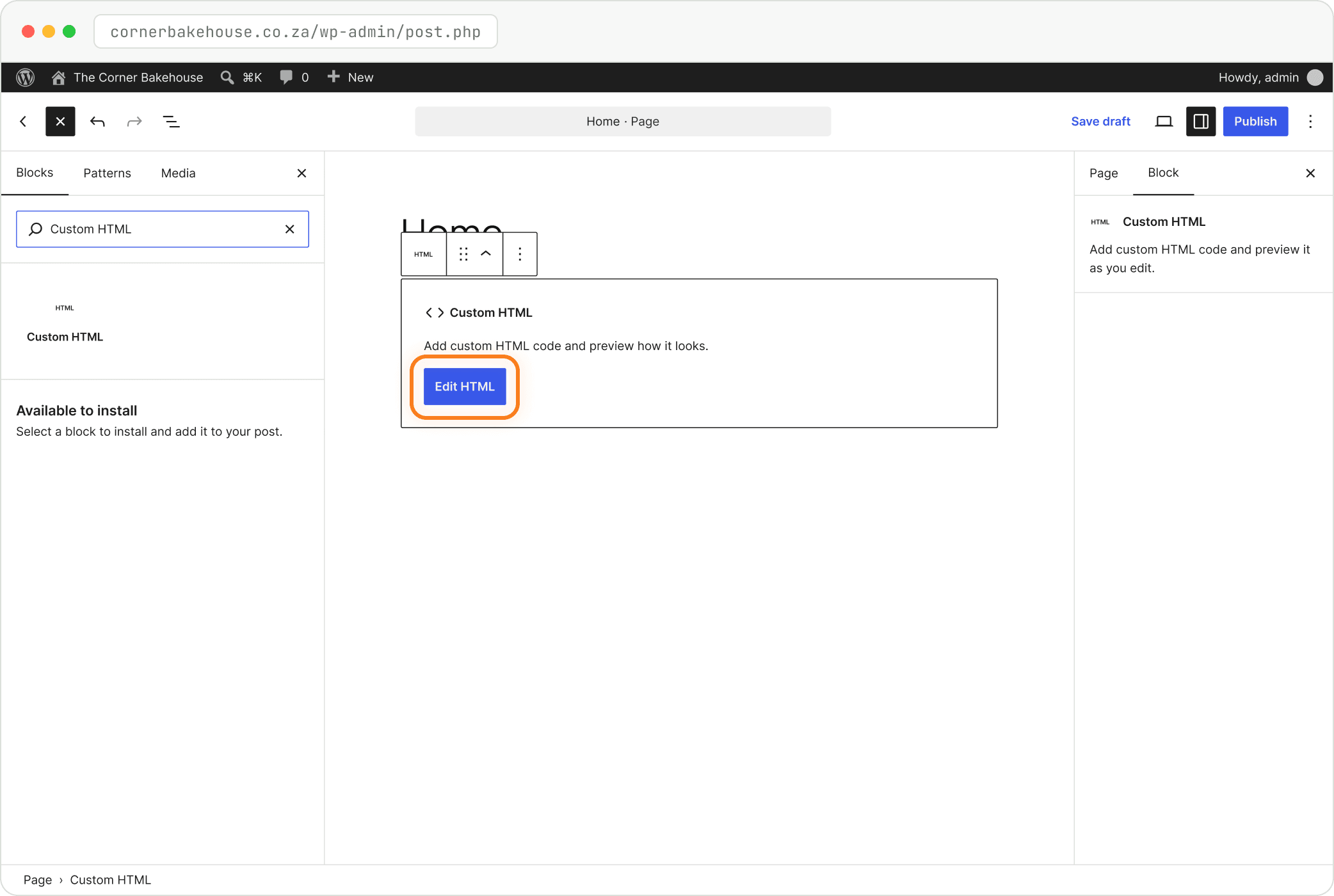Close the inserter panel

(302, 173)
